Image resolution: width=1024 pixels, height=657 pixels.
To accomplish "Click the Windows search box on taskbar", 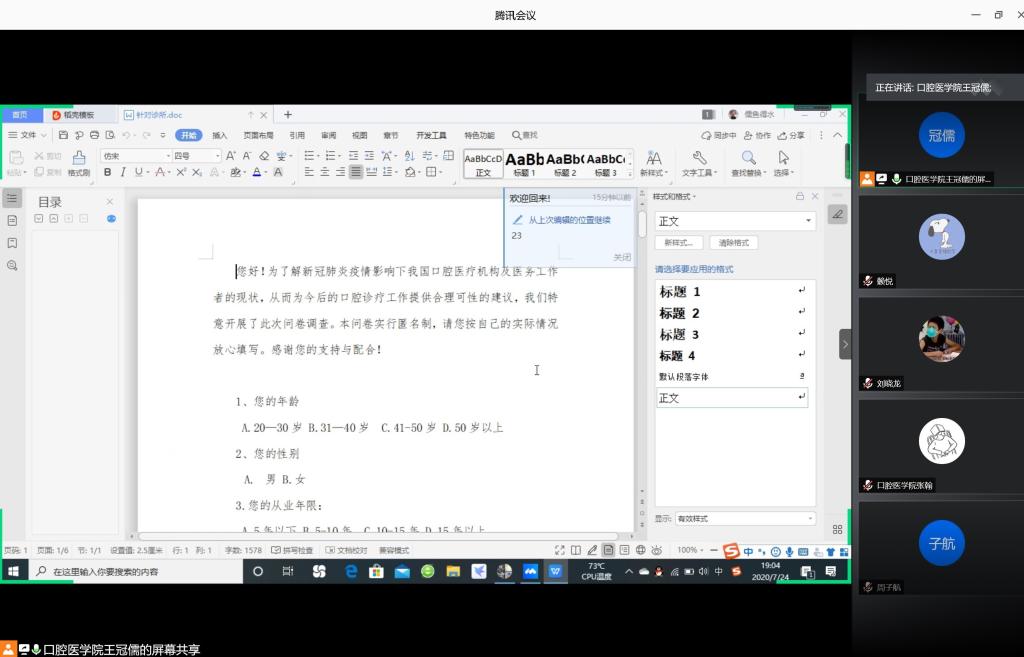I will click(134, 571).
